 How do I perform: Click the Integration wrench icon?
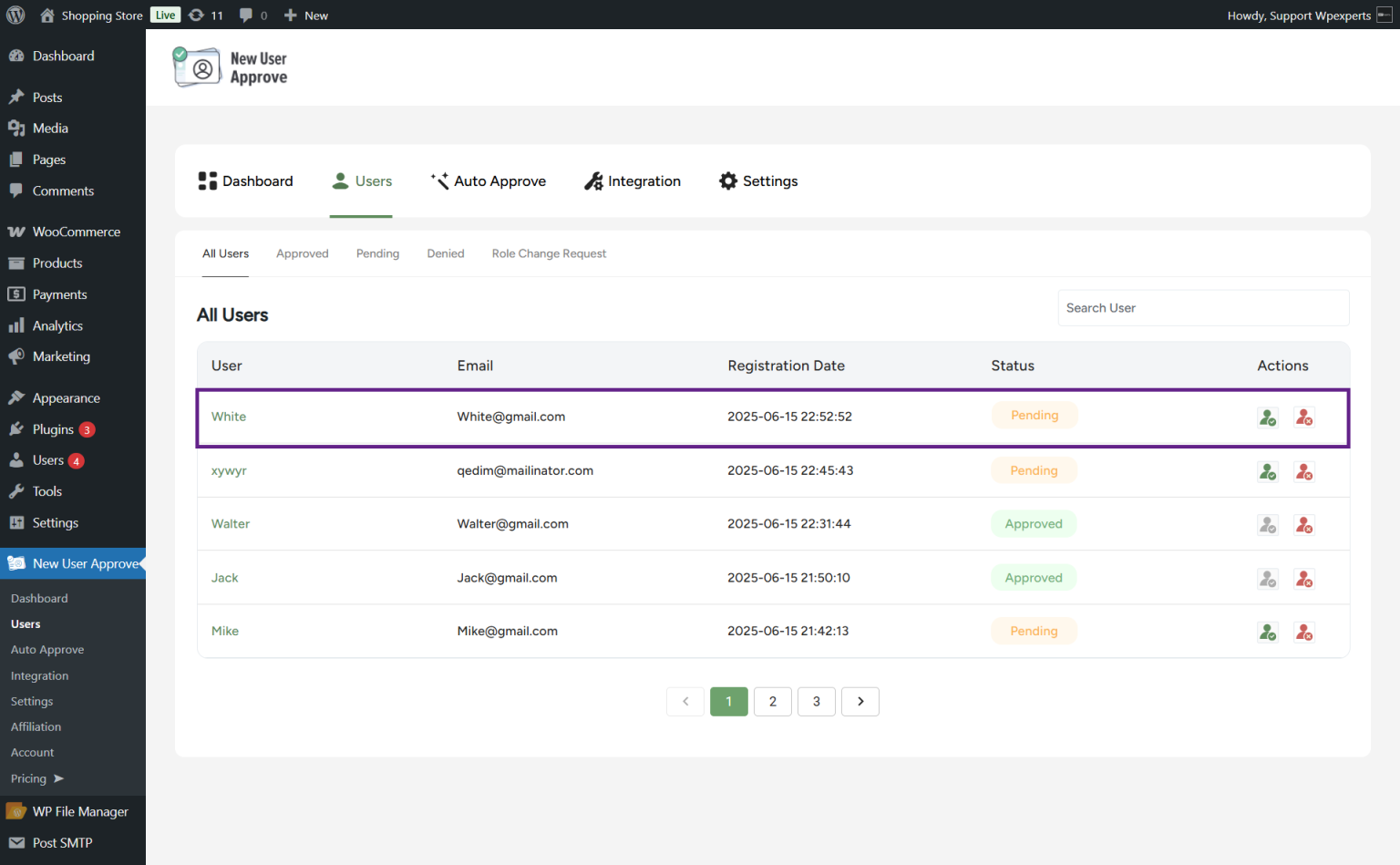click(x=593, y=180)
